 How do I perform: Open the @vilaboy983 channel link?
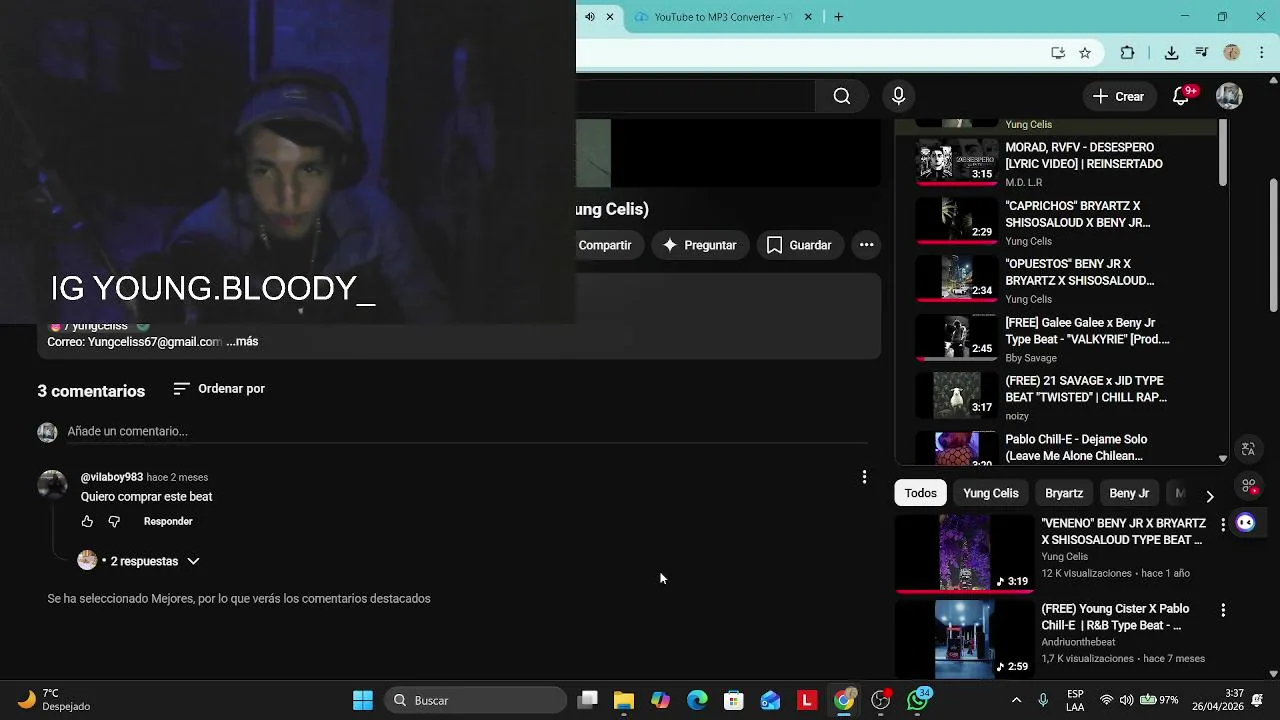coord(112,477)
